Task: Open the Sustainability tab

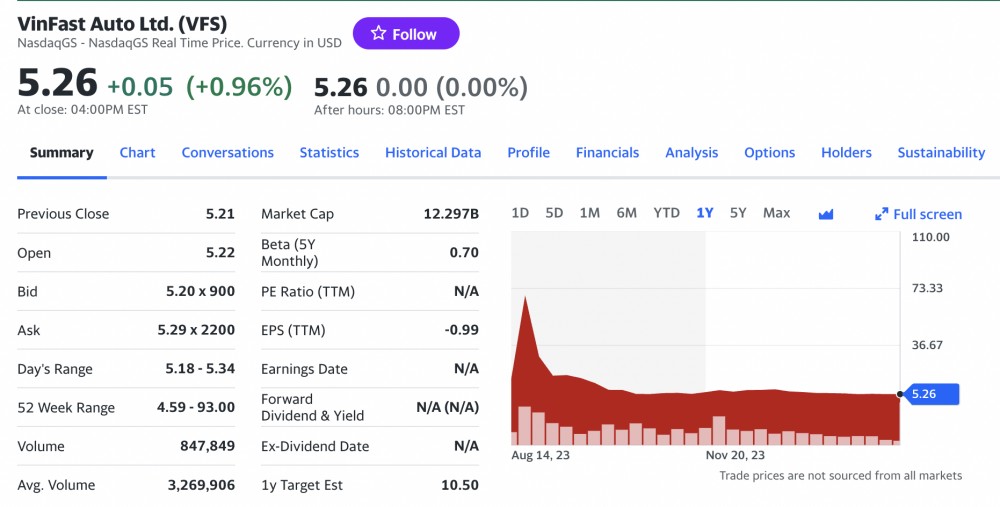Action: [941, 152]
